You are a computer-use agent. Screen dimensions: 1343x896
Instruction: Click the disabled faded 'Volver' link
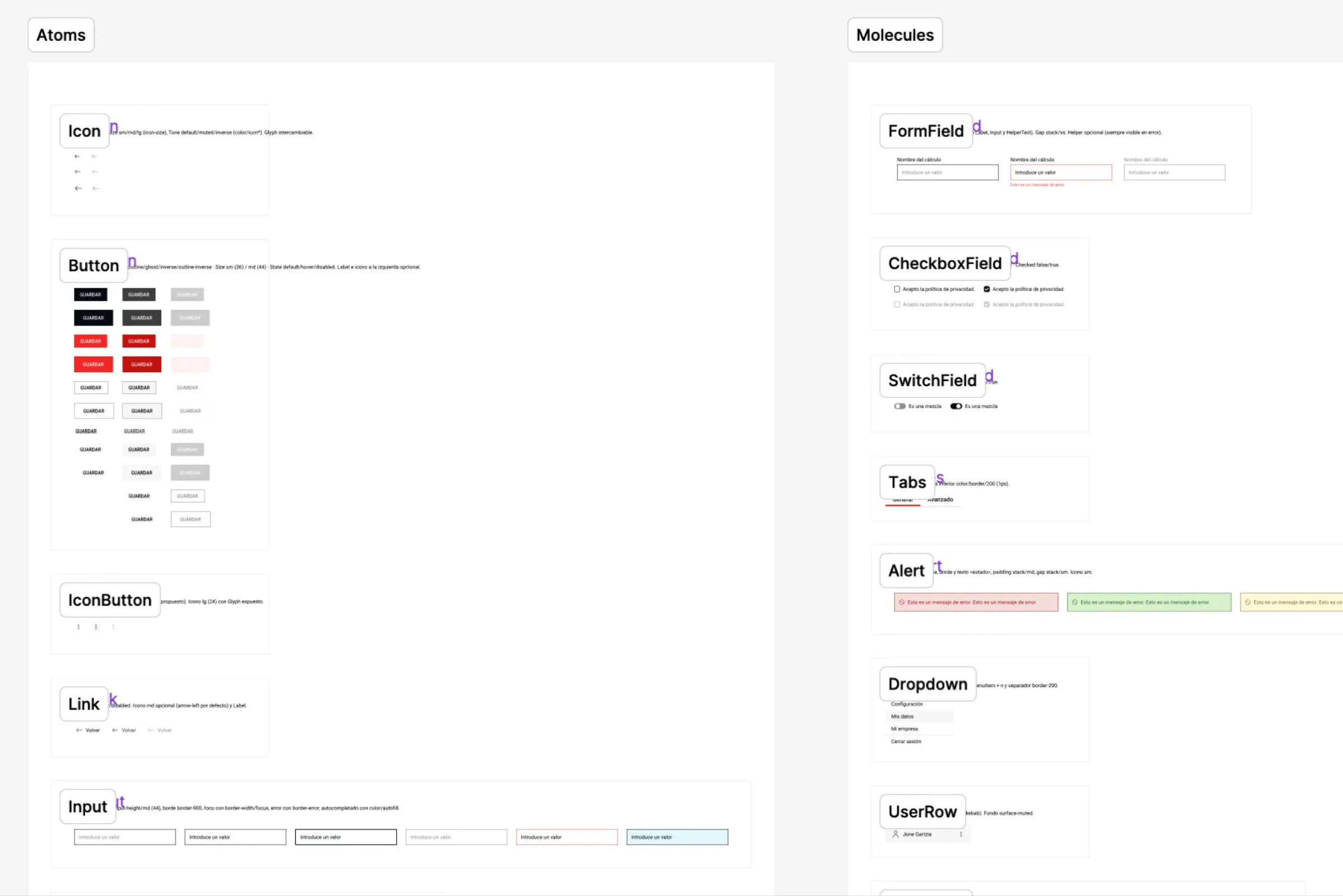click(x=160, y=730)
